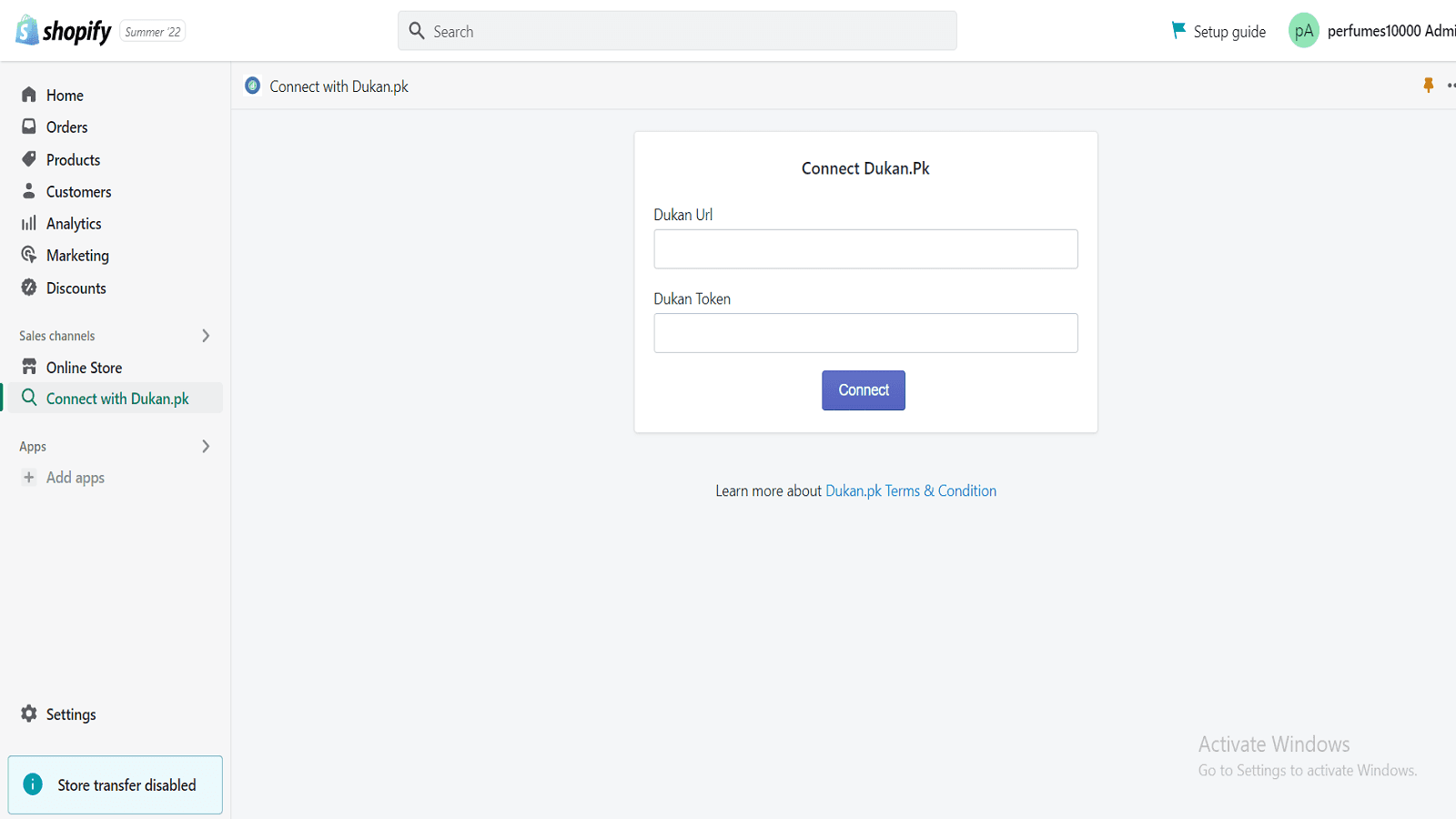Select Orders in the sidebar
Screen dimensions: 1456x819
(x=66, y=126)
